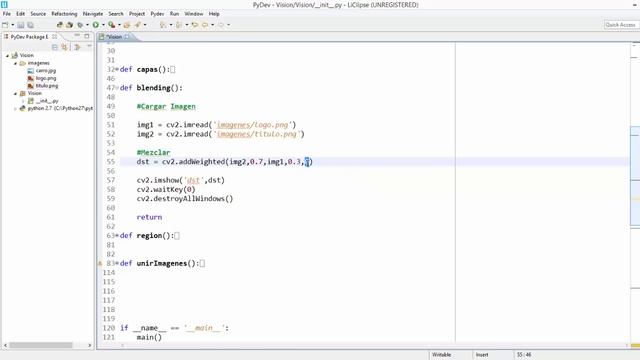Open the dropdown beside the coverage icon
640x360 pixels.
point(119,25)
